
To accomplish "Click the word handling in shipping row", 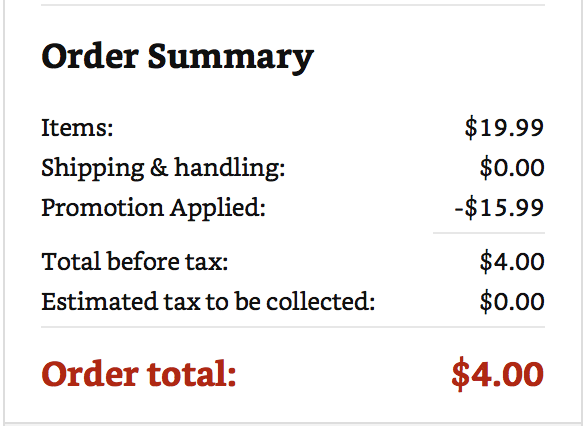I will pos(230,167).
